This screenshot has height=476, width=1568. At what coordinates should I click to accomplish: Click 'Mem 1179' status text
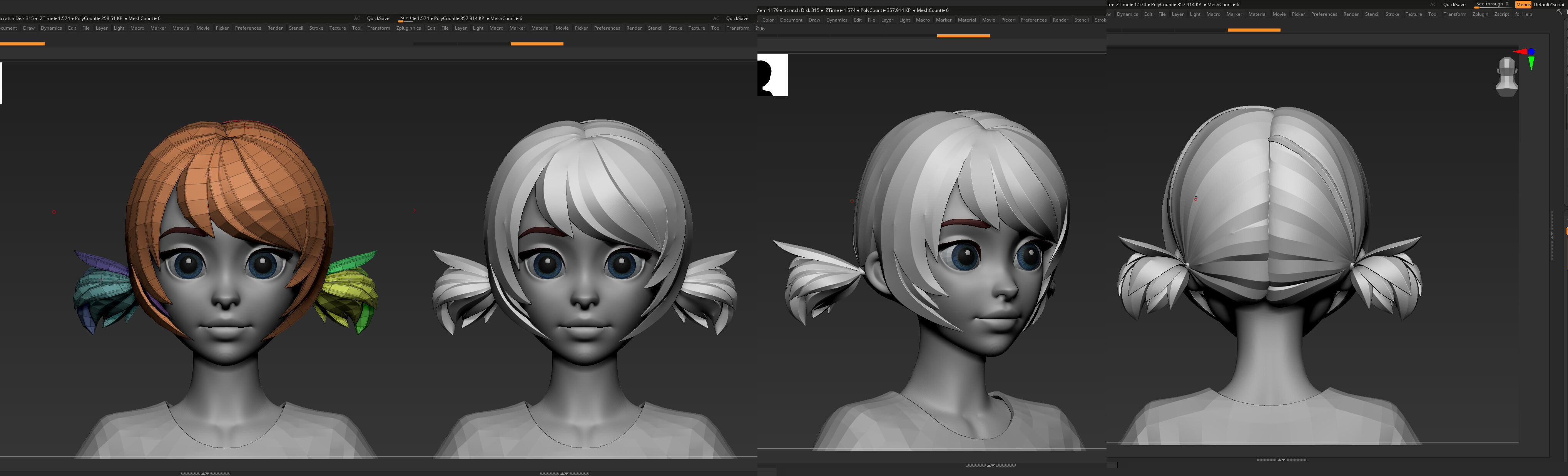tap(767, 10)
